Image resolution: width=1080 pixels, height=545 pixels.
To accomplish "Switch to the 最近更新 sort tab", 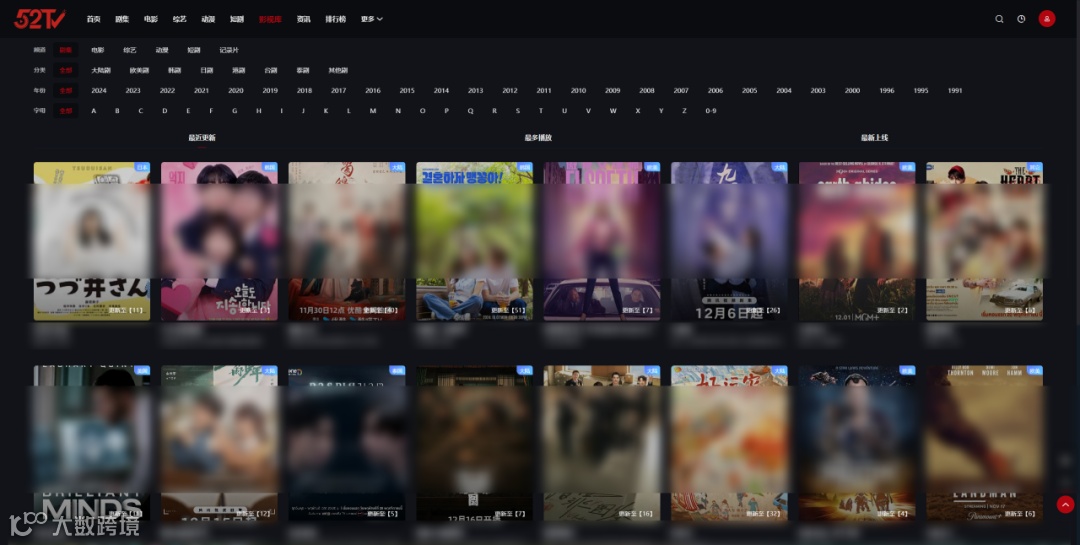I will 202,138.
